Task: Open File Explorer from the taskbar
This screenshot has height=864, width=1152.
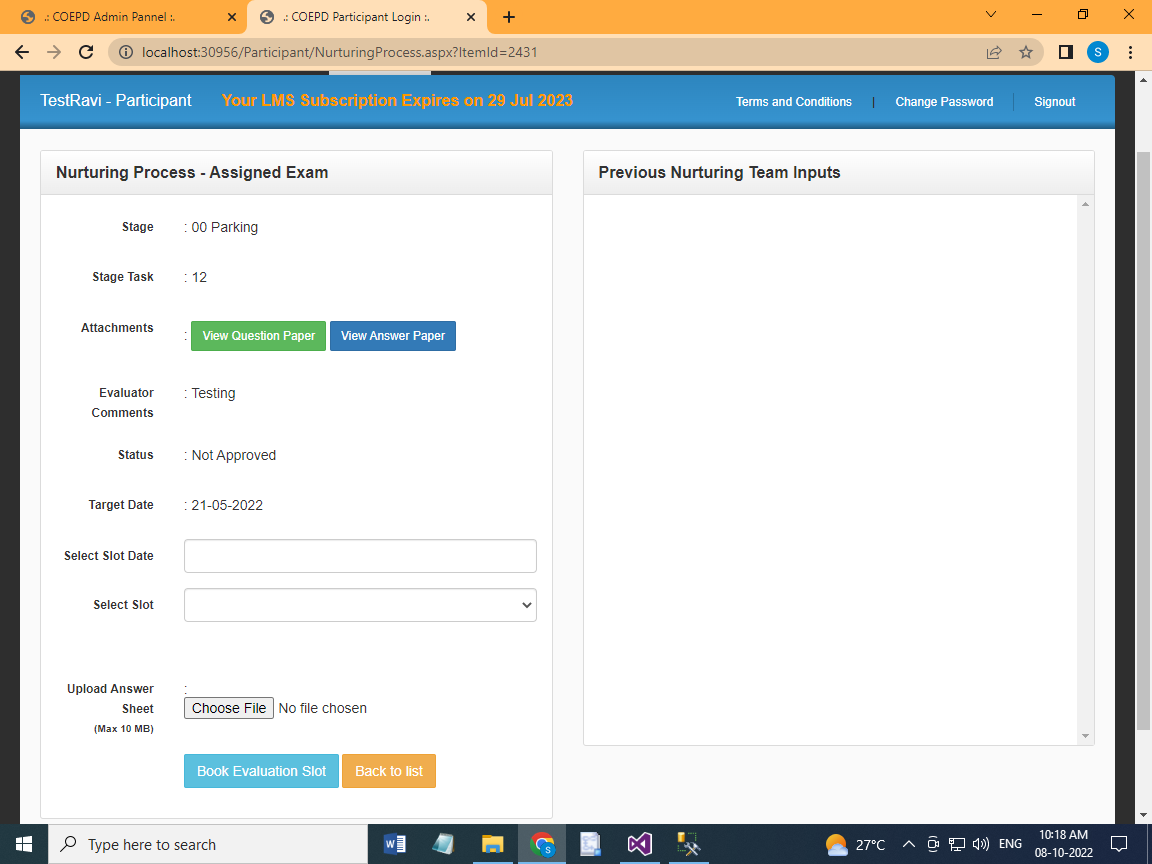Action: click(x=492, y=844)
